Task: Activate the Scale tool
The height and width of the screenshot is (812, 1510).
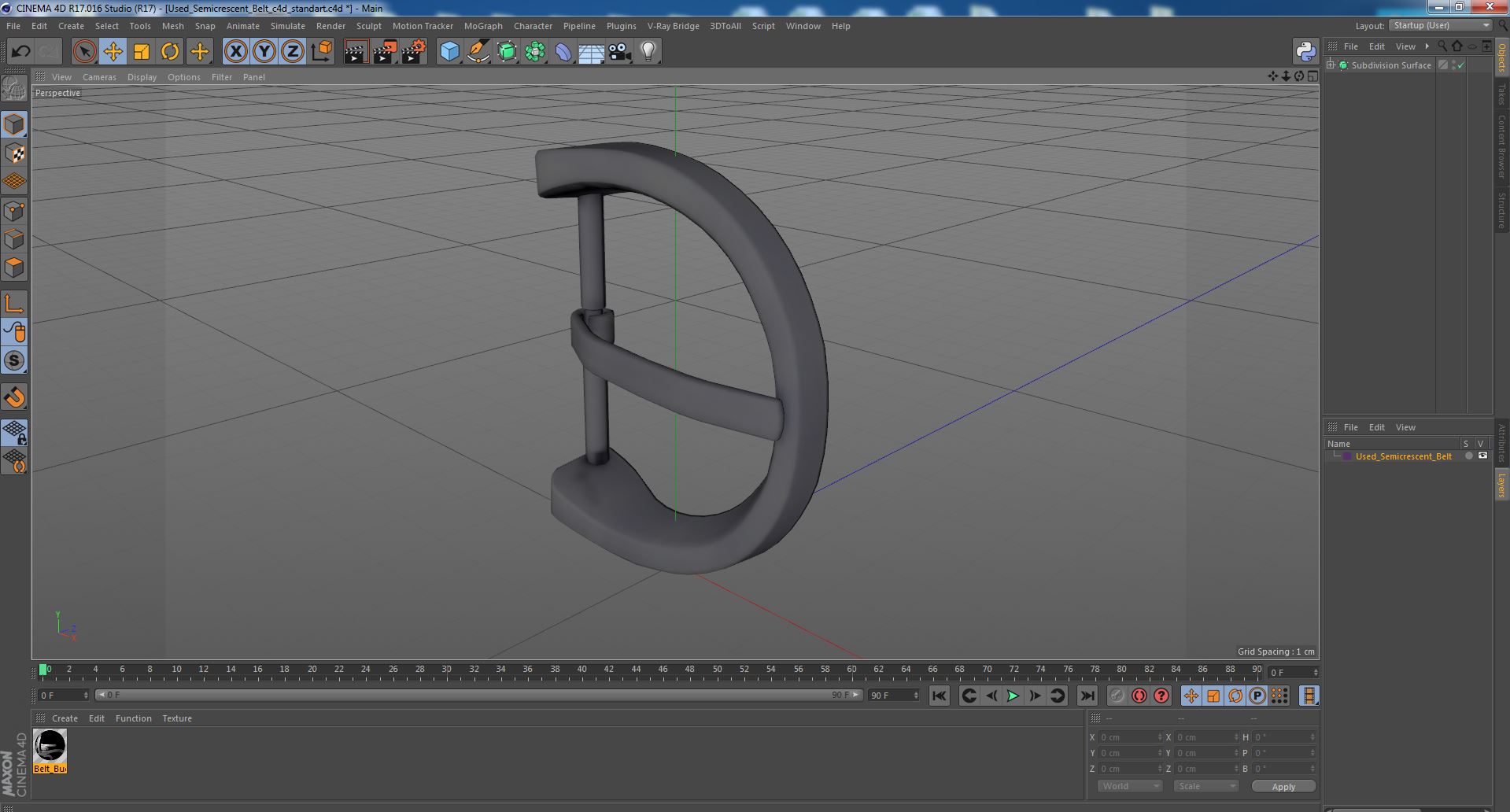Action: point(142,52)
